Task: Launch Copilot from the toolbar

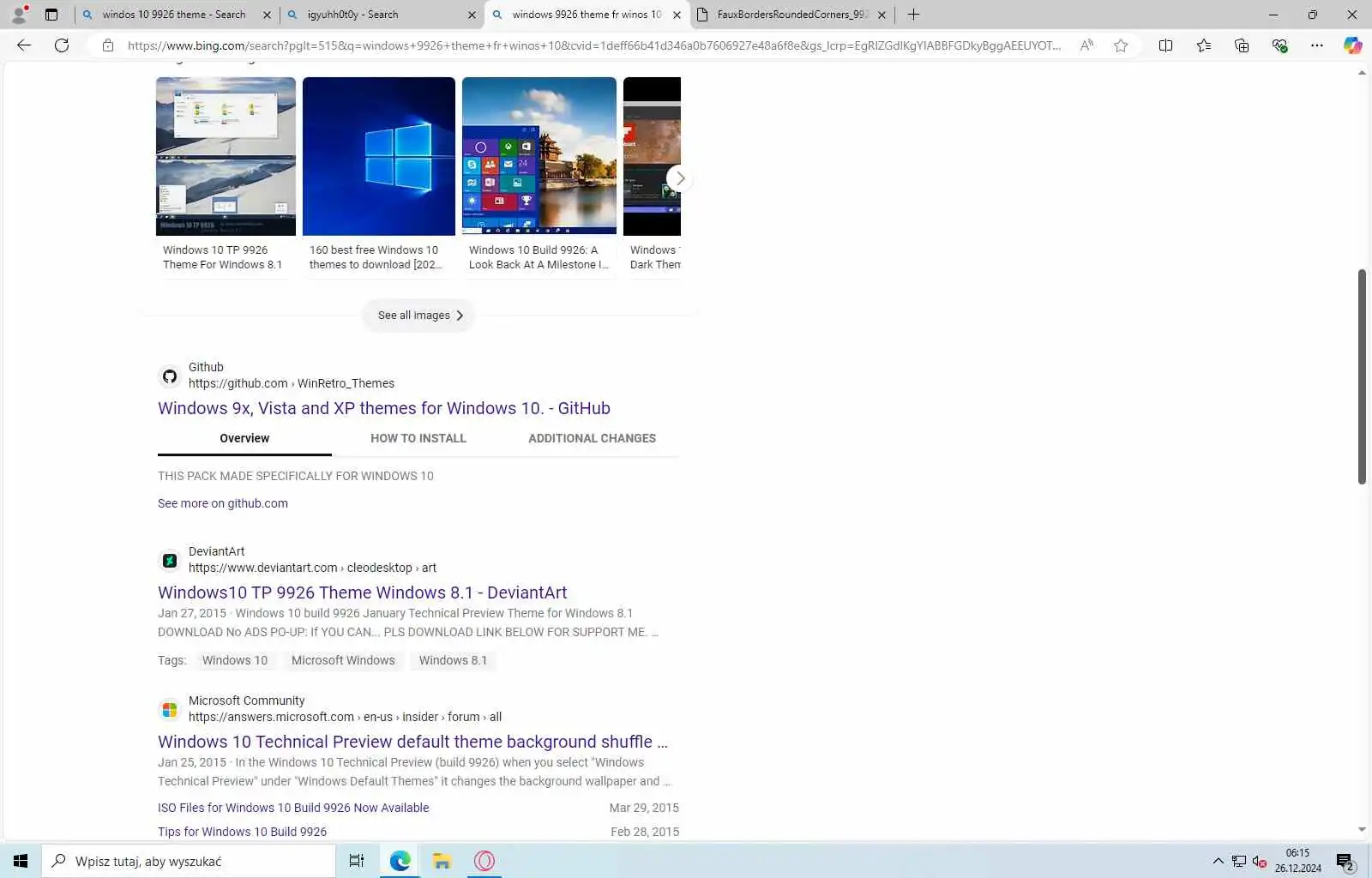Action: [x=1352, y=45]
